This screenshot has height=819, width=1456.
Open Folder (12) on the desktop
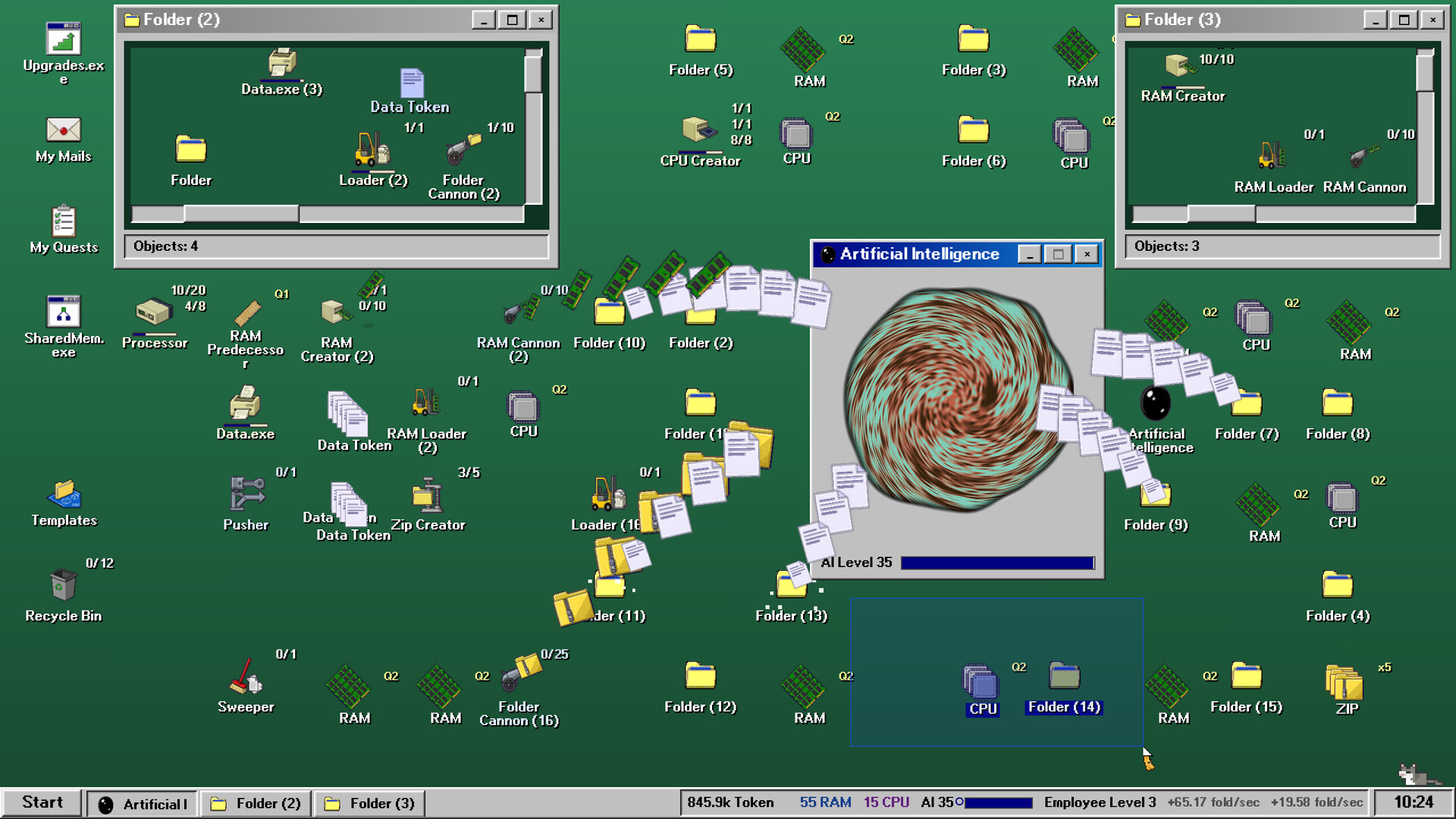pyautogui.click(x=701, y=676)
